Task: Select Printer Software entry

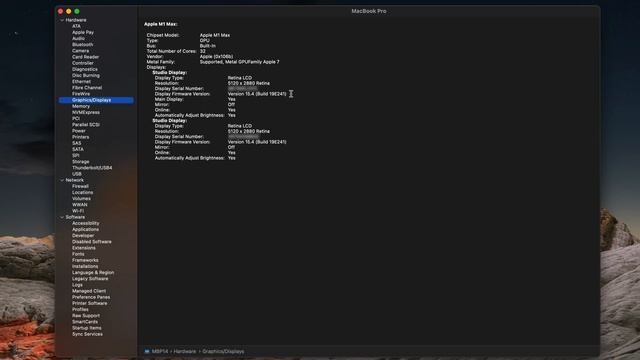Action: click(90, 303)
